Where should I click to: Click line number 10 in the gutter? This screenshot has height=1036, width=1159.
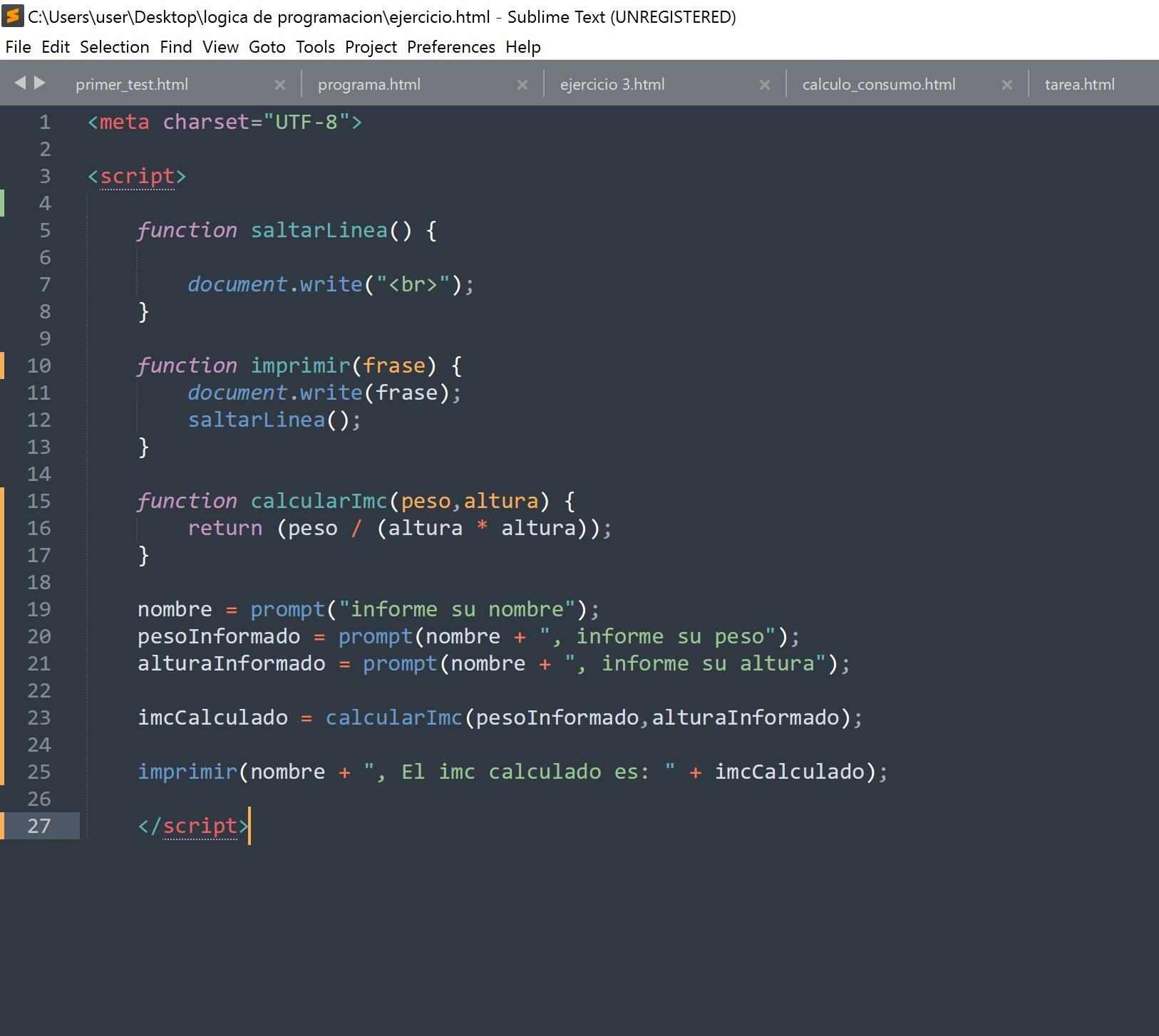[39, 366]
